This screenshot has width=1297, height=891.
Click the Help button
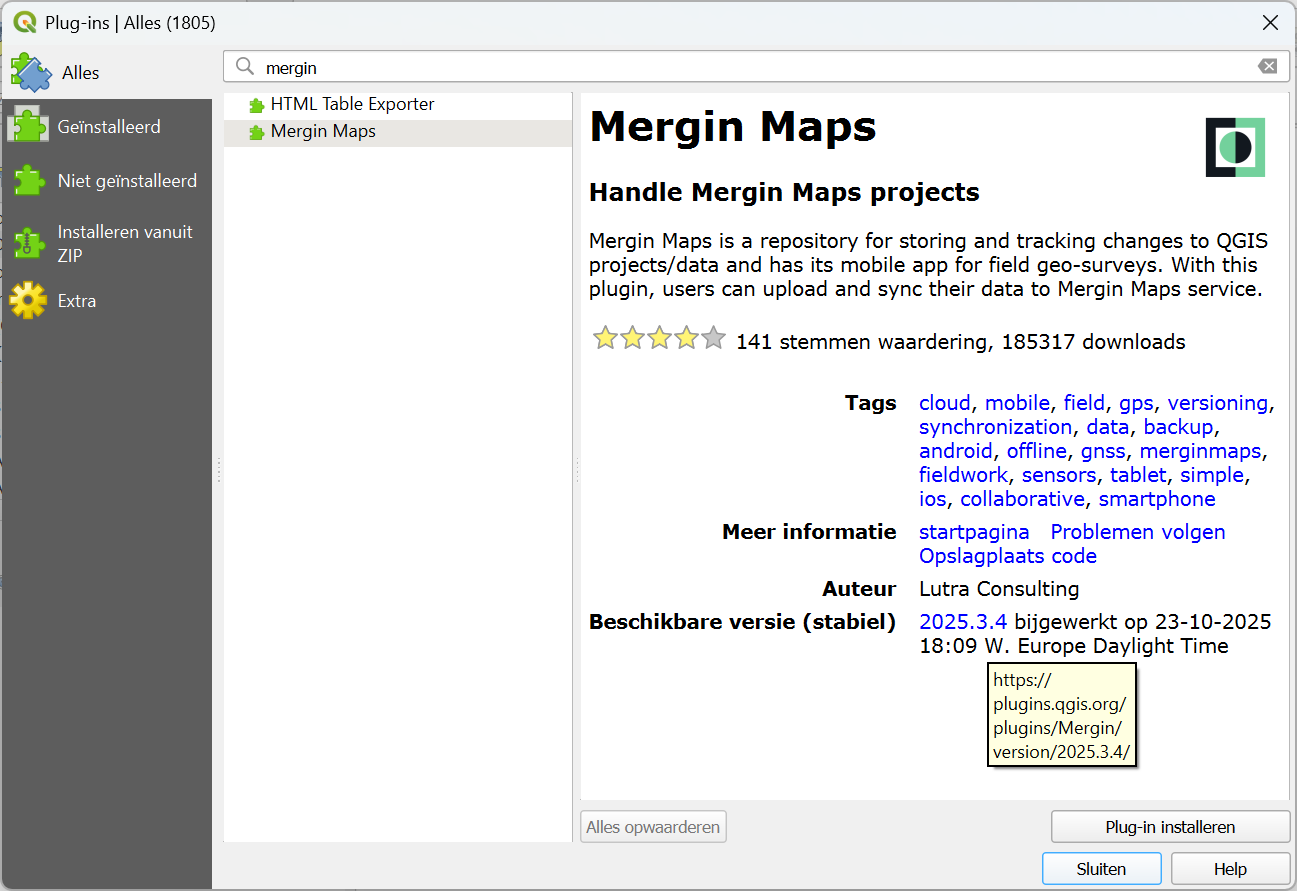click(x=1229, y=869)
